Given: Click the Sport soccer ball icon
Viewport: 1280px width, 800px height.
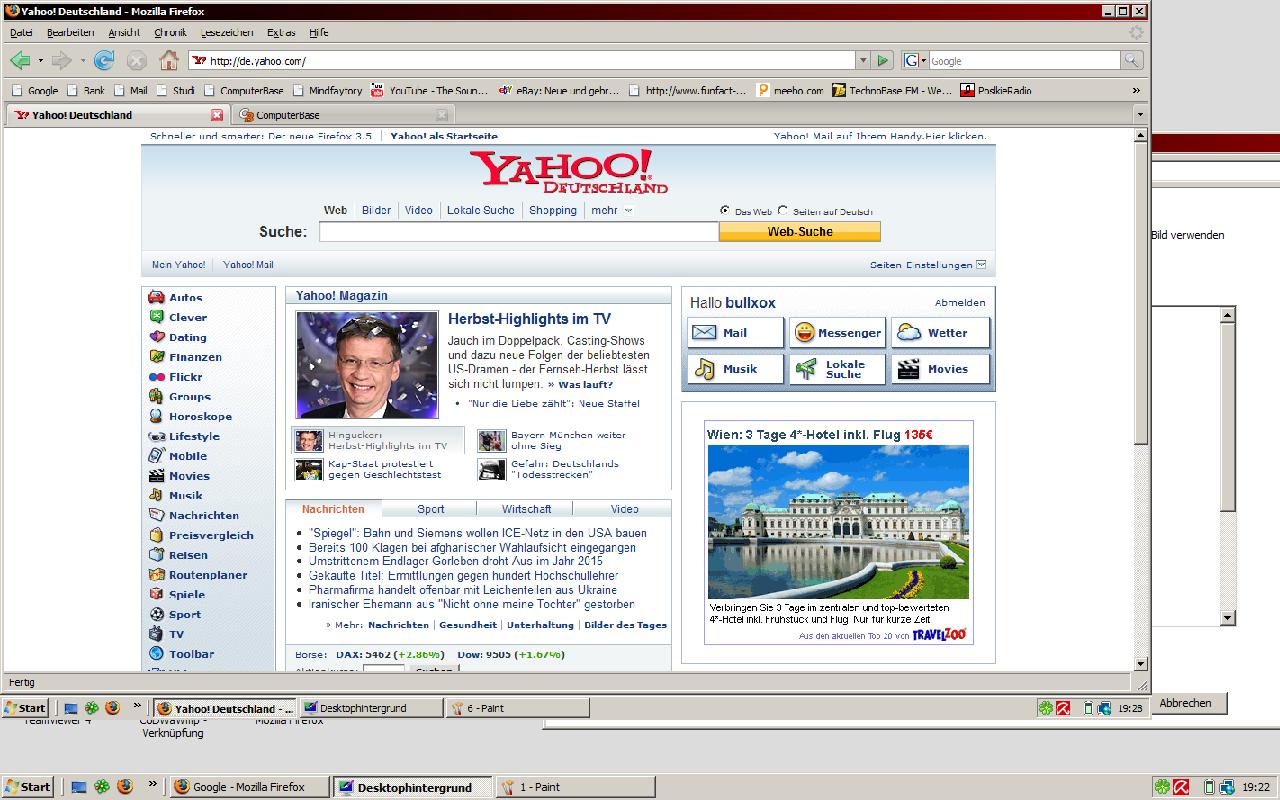Looking at the screenshot, I should pyautogui.click(x=156, y=614).
